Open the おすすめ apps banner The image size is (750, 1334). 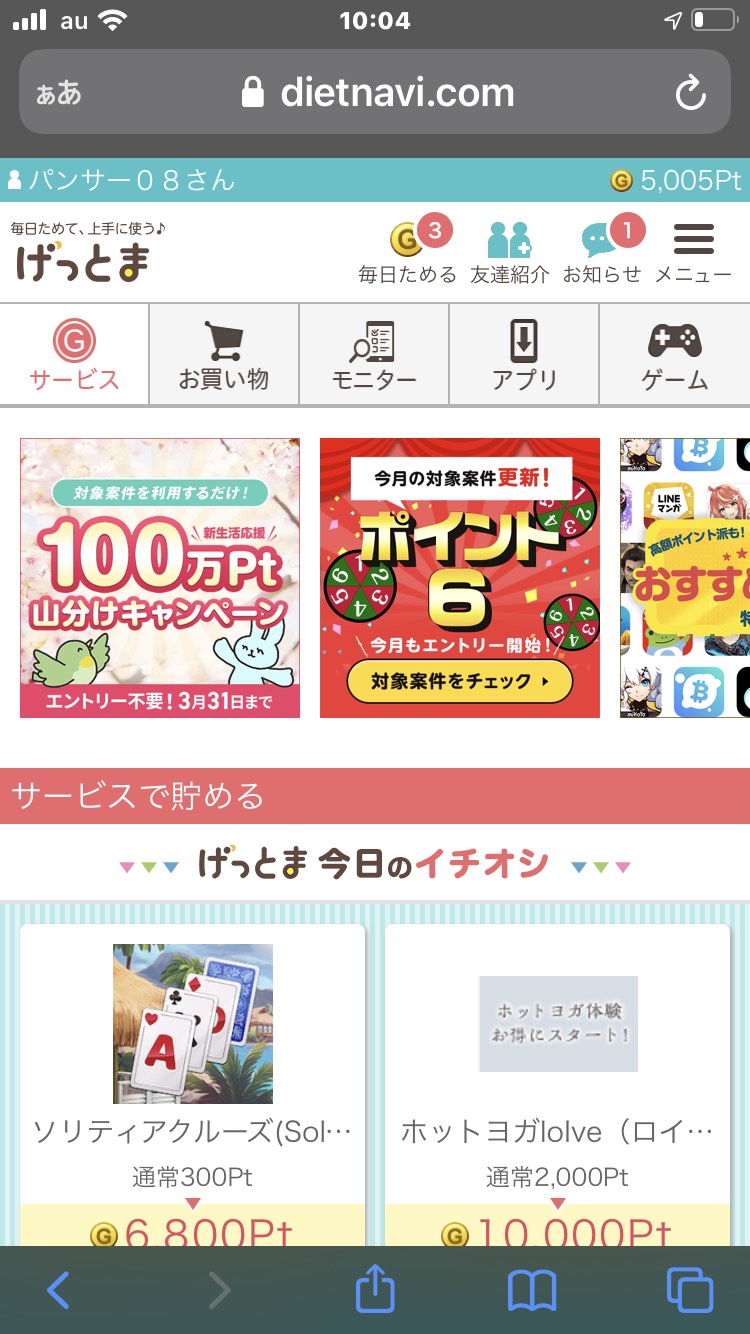point(685,578)
